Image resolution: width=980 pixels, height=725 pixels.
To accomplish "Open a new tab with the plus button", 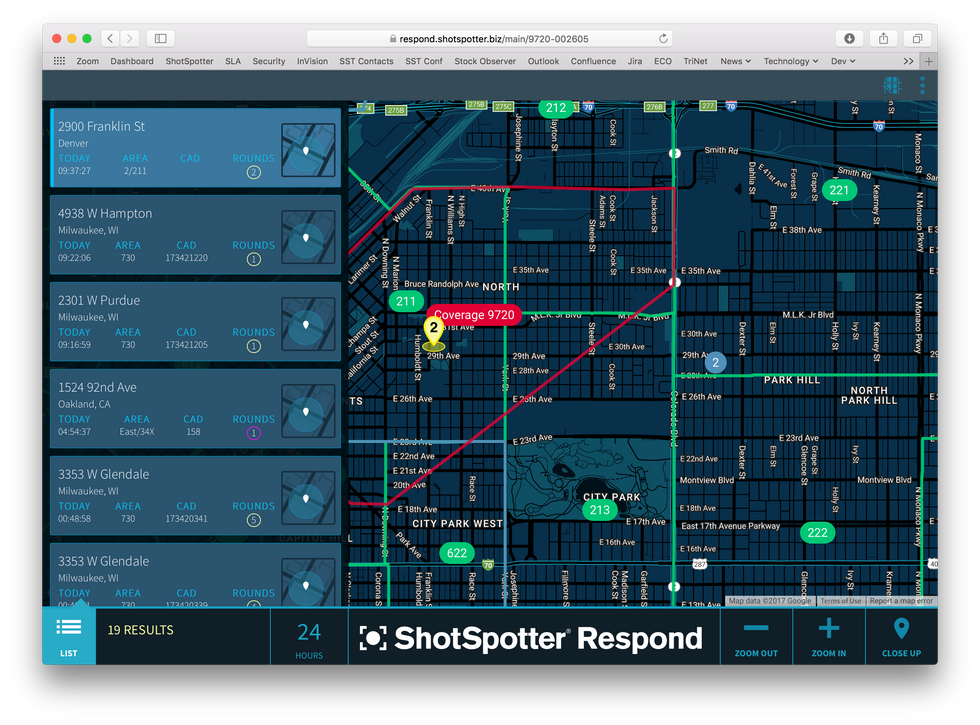I will [x=929, y=61].
